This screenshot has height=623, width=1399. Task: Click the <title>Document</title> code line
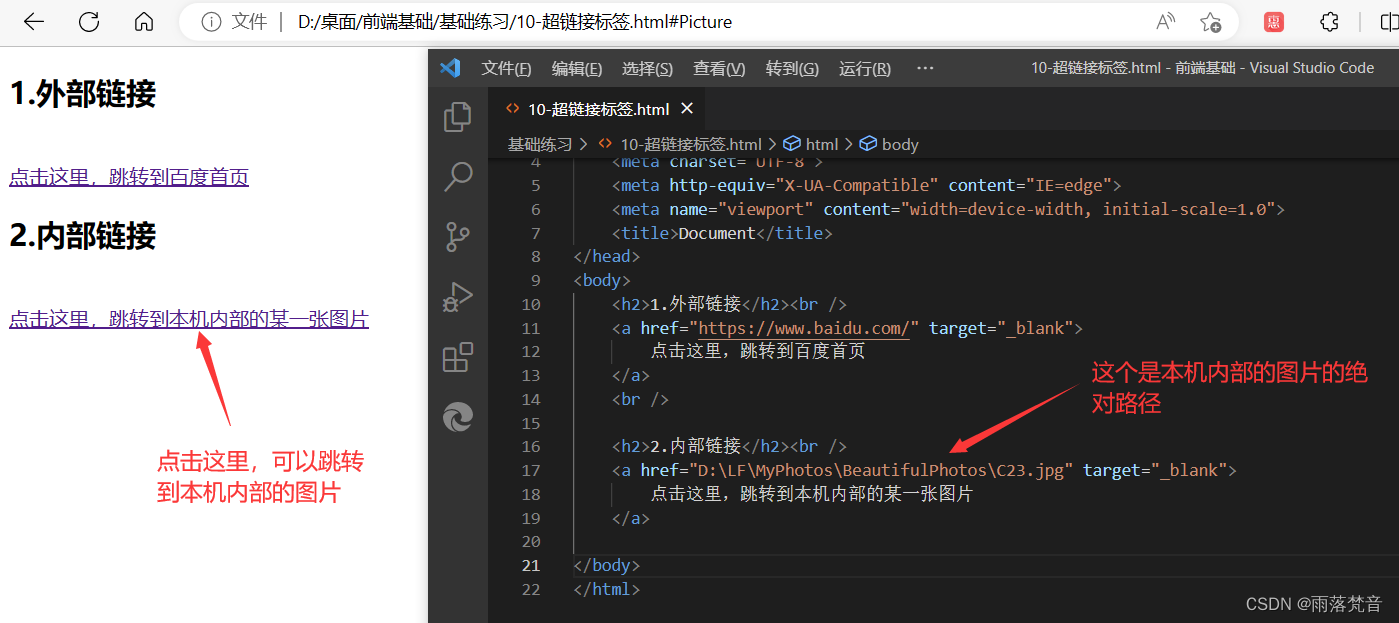click(x=722, y=233)
